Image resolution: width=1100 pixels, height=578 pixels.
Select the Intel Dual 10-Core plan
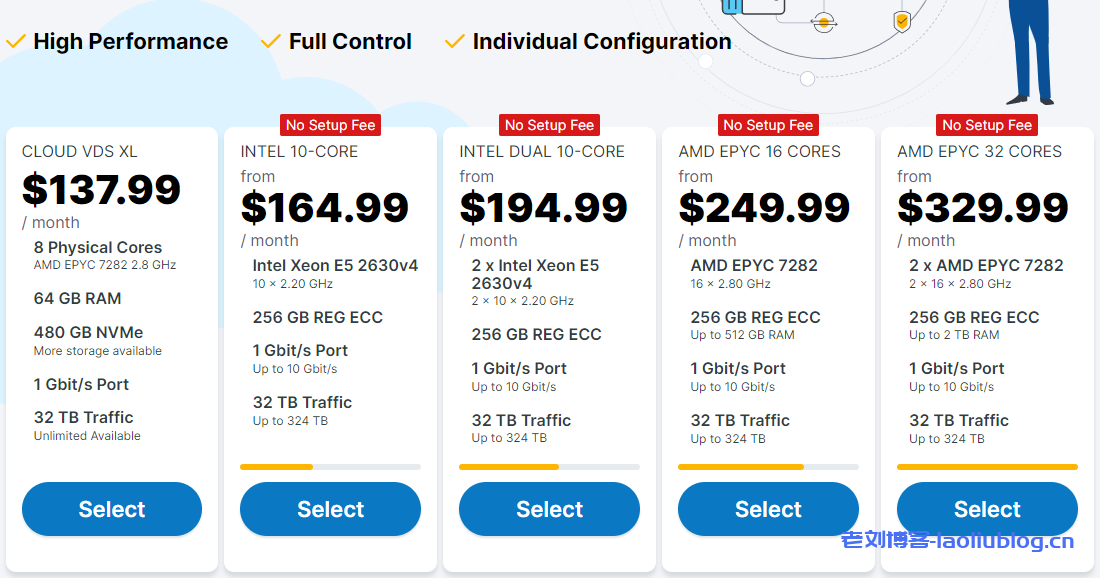pos(549,509)
